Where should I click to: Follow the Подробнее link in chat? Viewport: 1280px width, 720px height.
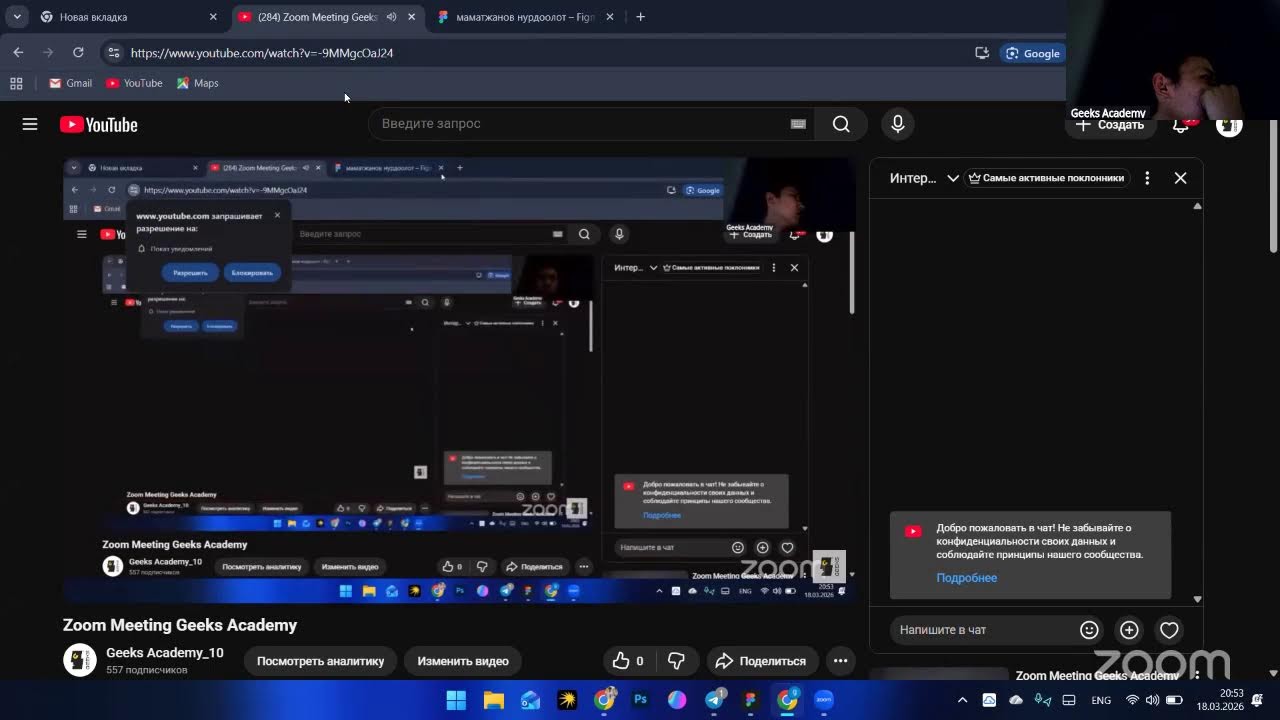pos(966,578)
